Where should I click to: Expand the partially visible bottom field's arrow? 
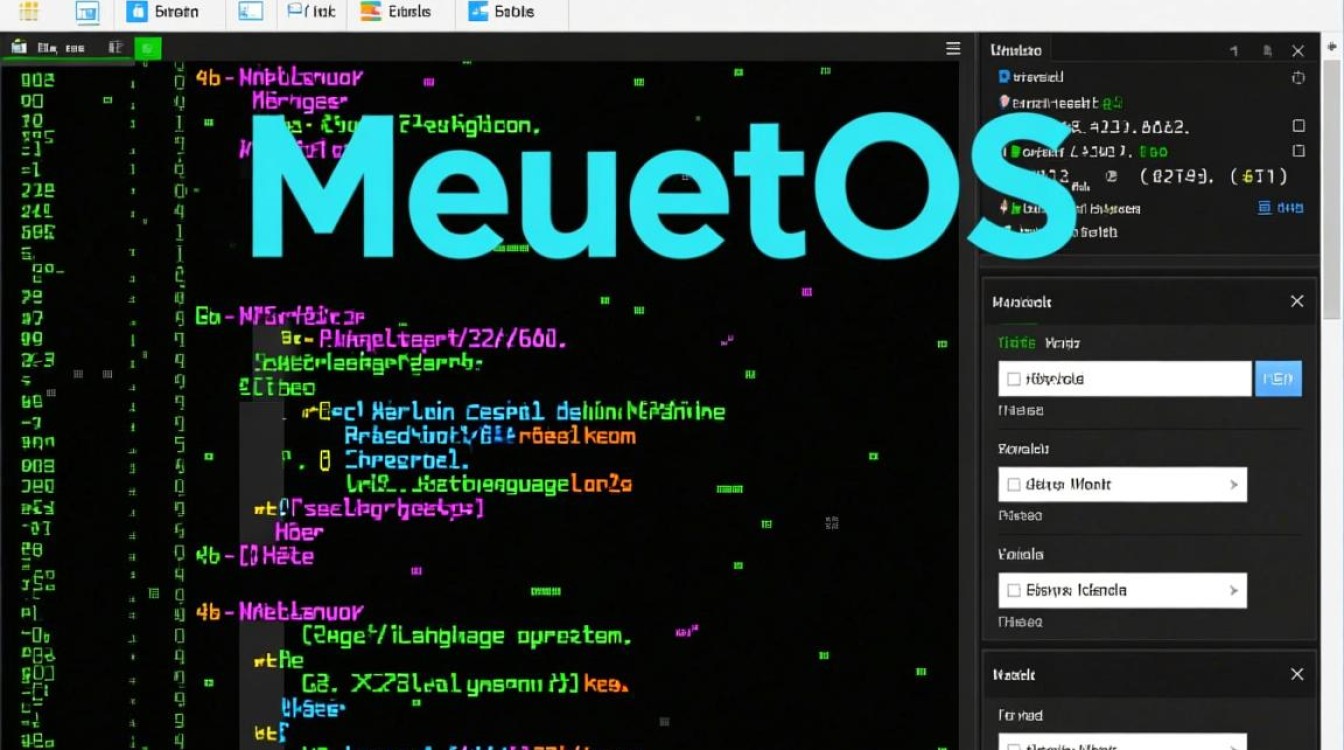pyautogui.click(x=1234, y=744)
